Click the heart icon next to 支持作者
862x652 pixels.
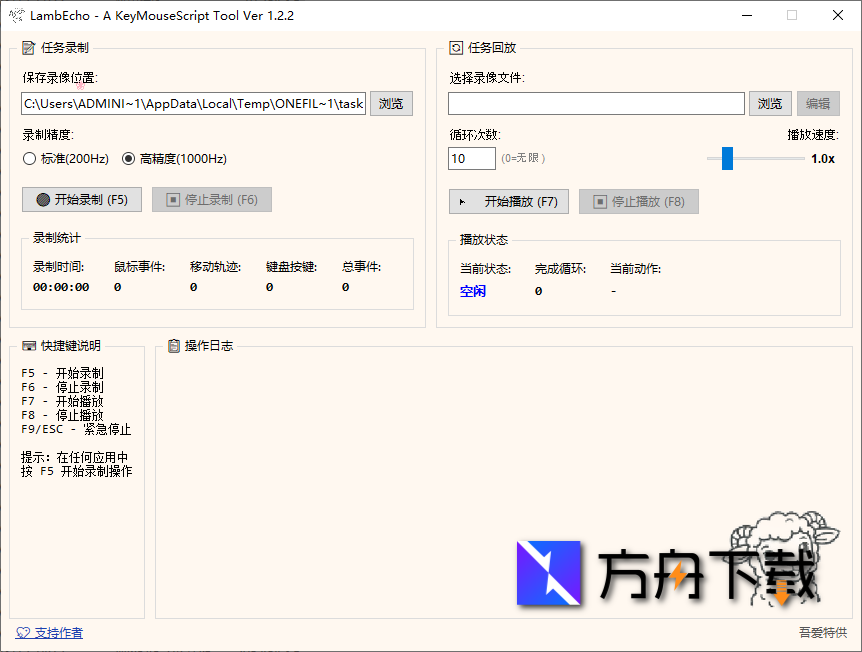[22, 632]
